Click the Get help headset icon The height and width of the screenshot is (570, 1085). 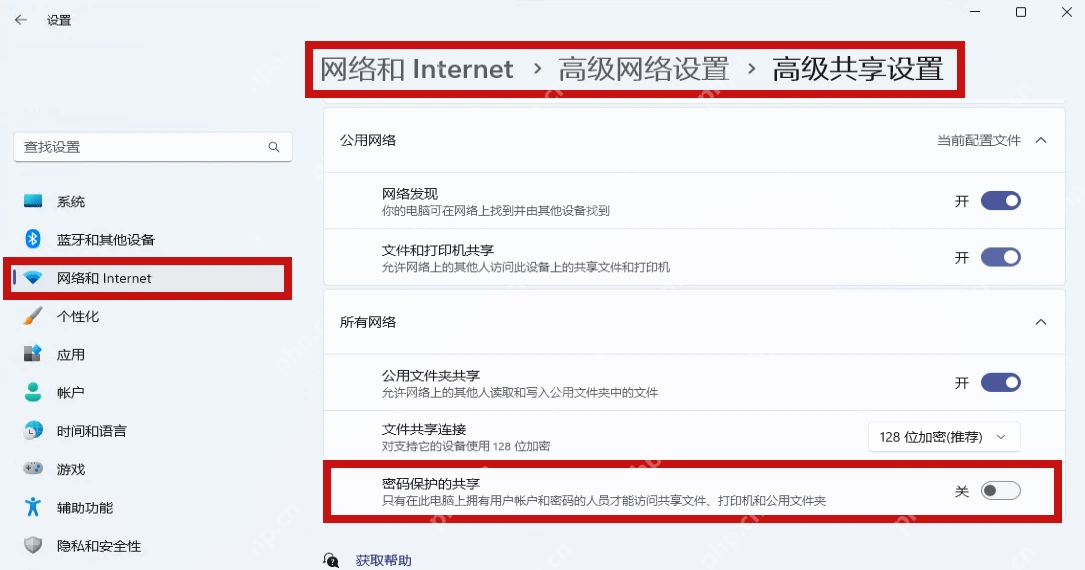click(x=331, y=560)
